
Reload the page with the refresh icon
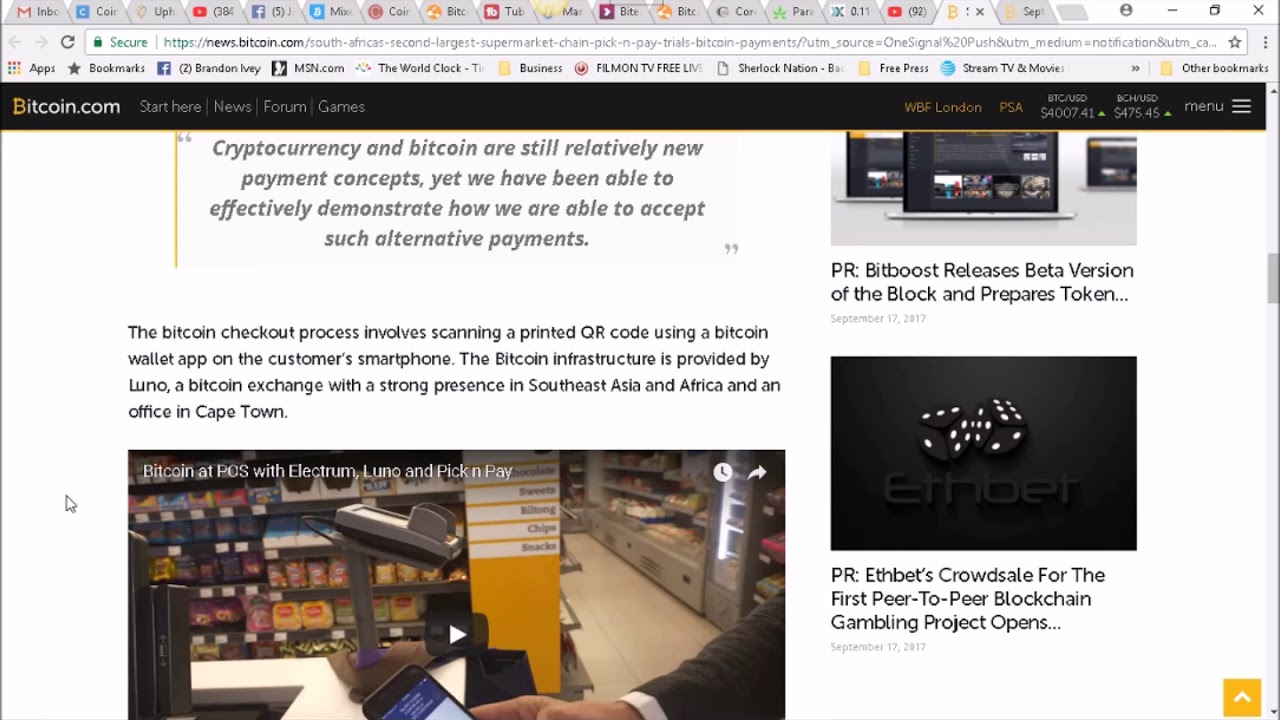pyautogui.click(x=67, y=42)
